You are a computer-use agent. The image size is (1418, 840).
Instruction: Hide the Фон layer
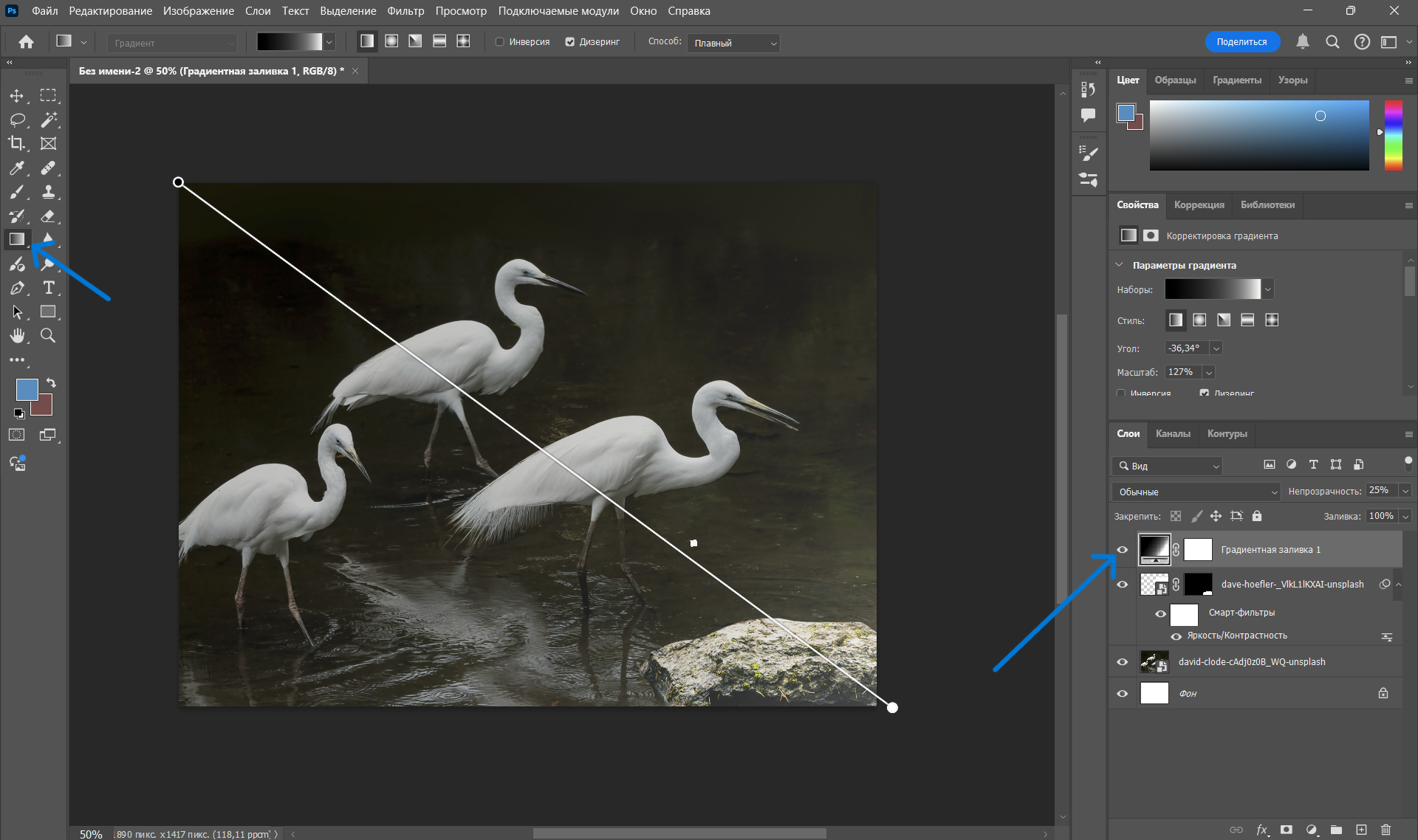pos(1123,693)
